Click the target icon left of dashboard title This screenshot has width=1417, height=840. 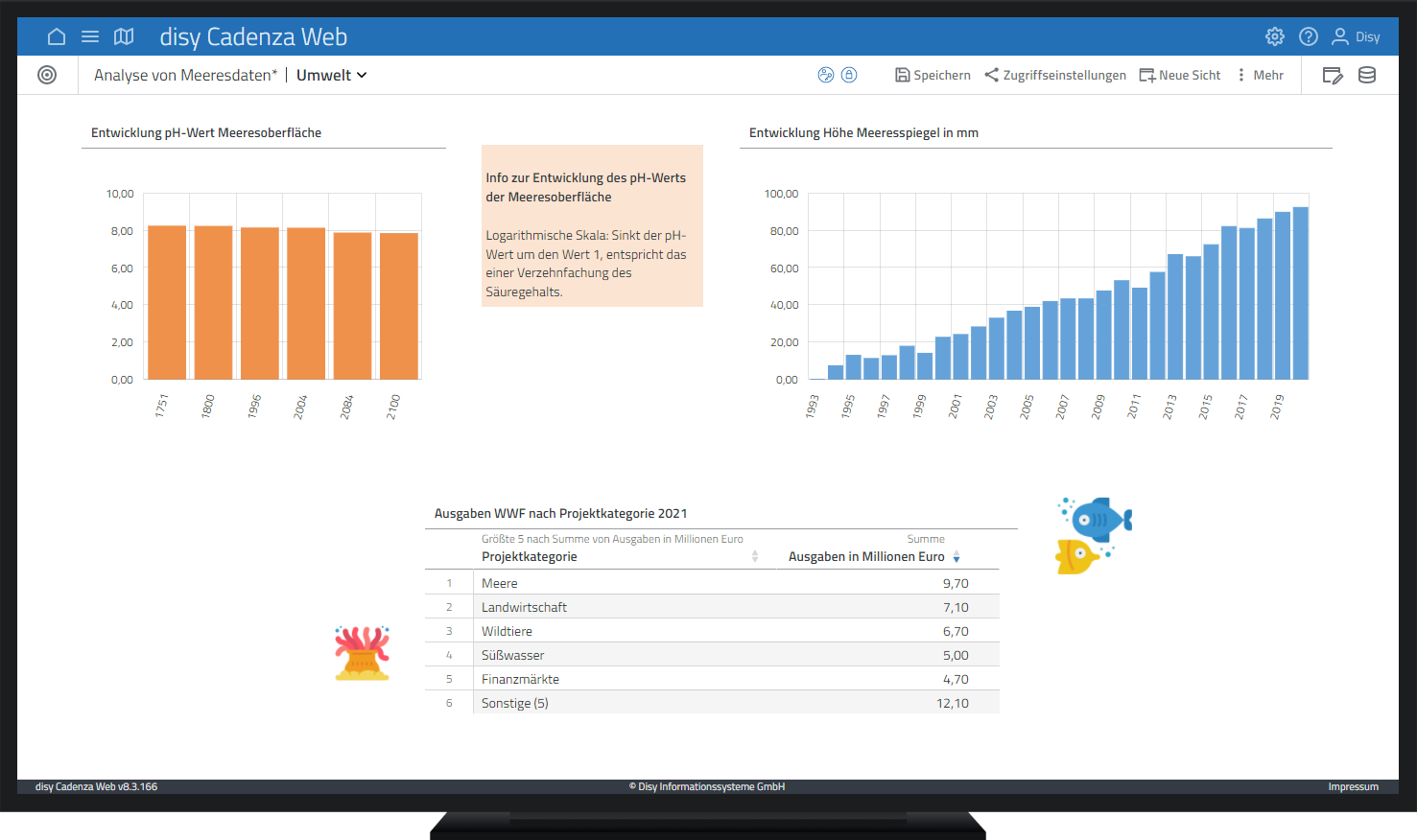pyautogui.click(x=47, y=75)
